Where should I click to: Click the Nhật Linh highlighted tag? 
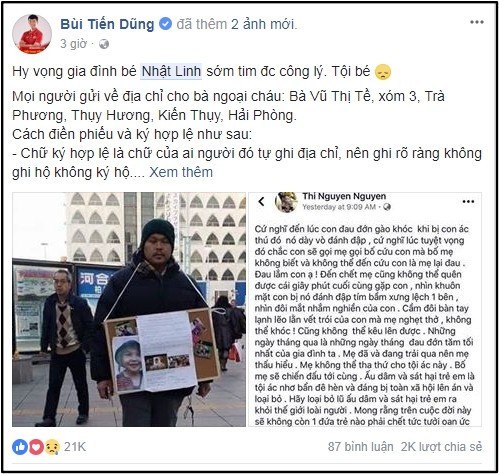(x=171, y=71)
